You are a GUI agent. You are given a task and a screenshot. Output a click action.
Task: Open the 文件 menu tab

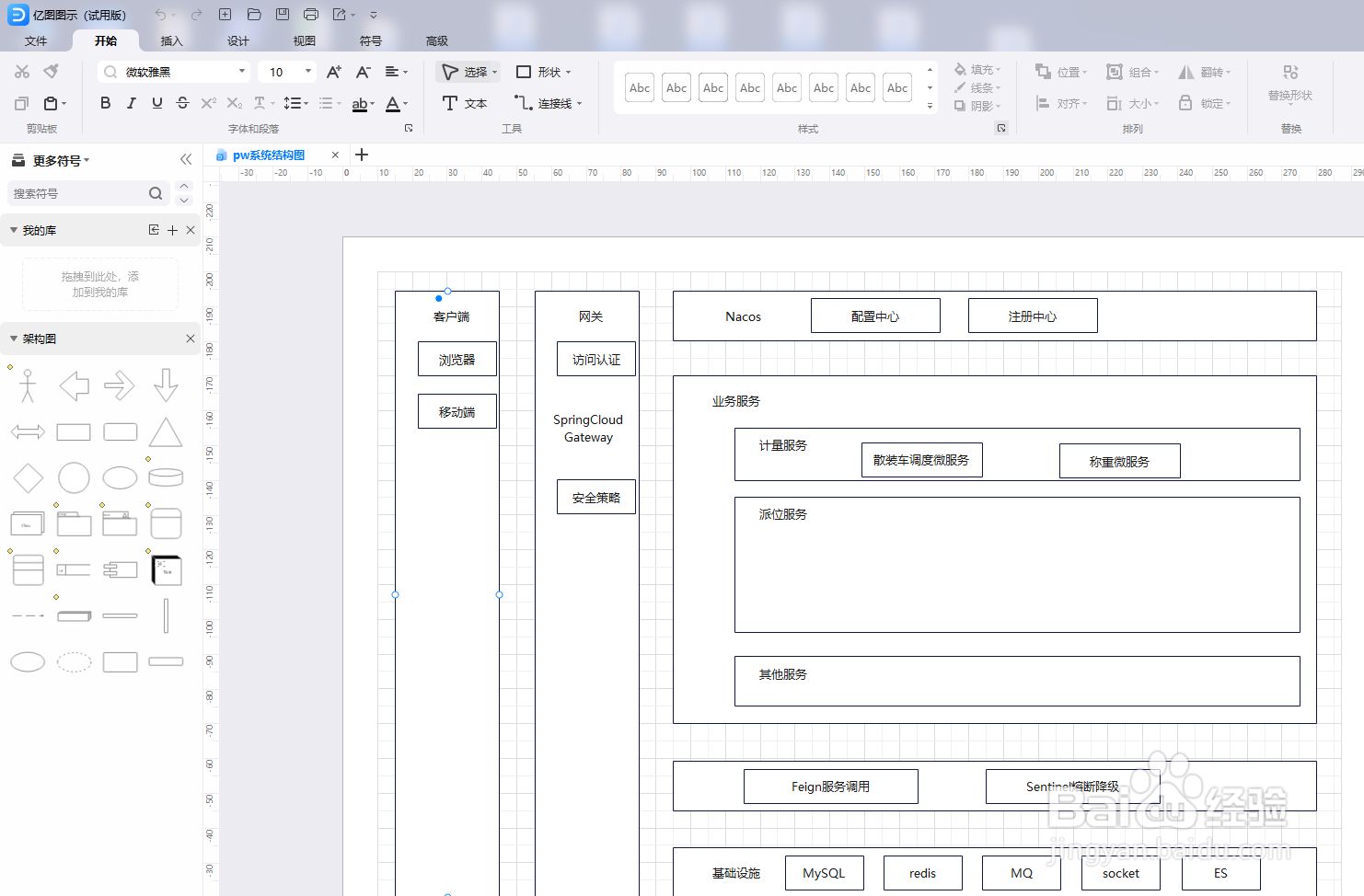coord(36,40)
